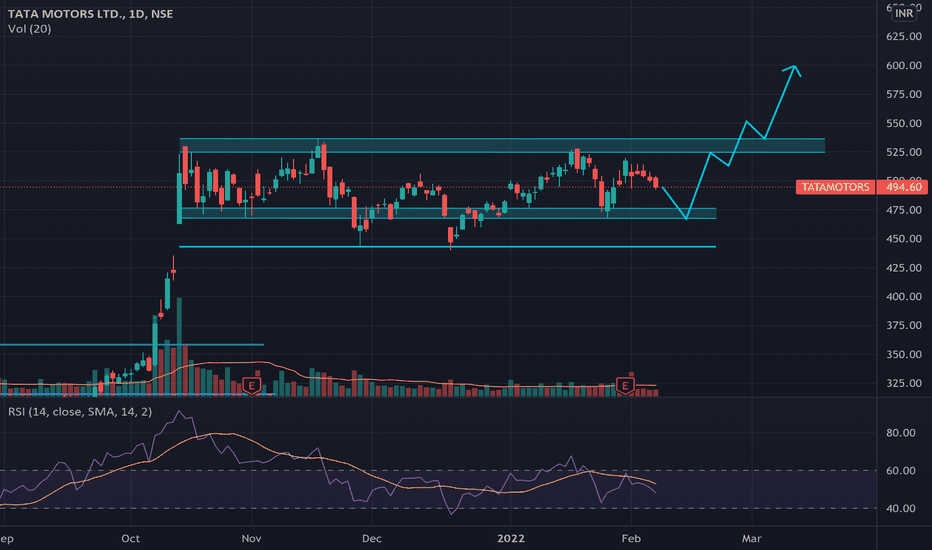Click the 525.00 price axis label

(x=903, y=152)
